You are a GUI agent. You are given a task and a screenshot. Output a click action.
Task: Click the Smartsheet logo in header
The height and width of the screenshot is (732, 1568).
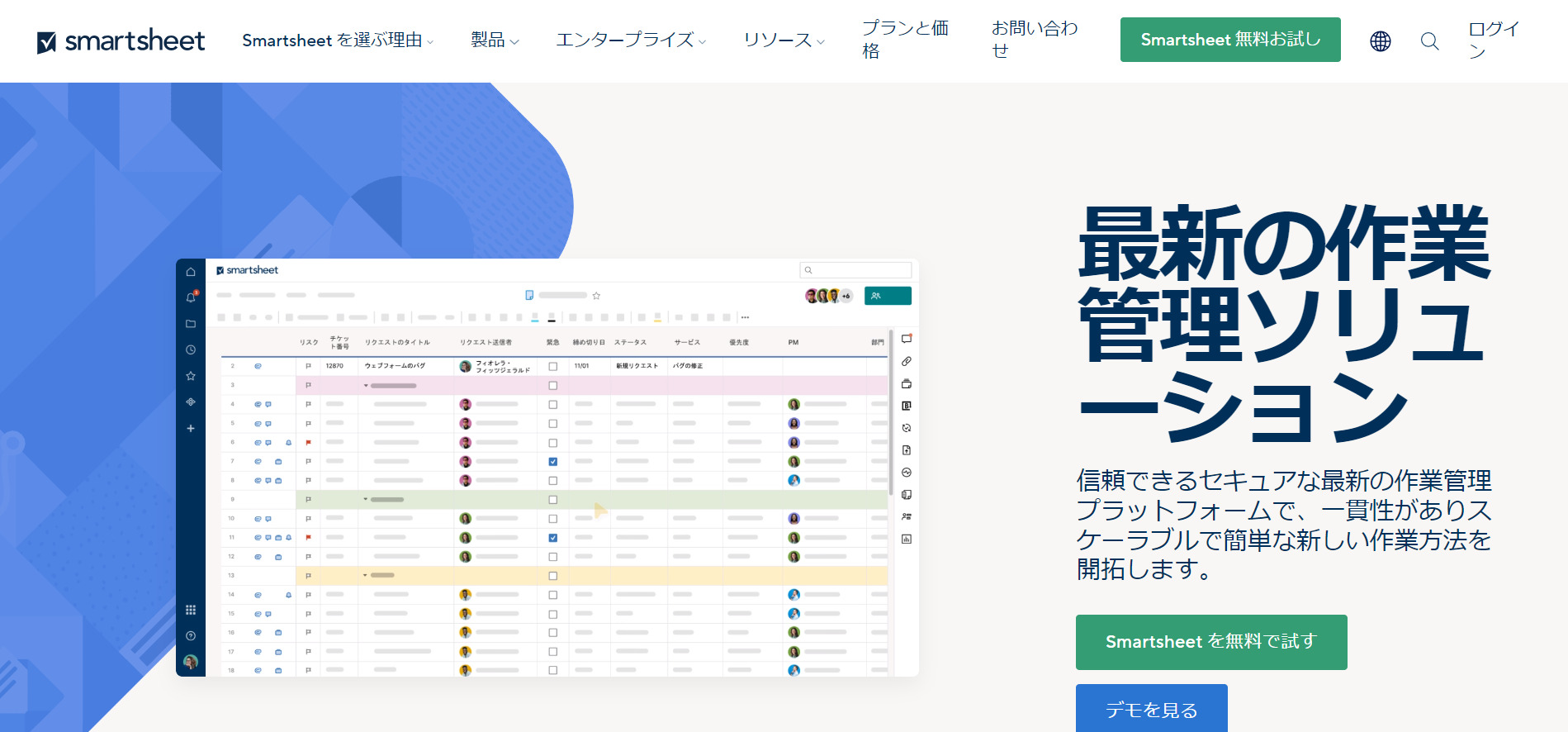coord(121,40)
